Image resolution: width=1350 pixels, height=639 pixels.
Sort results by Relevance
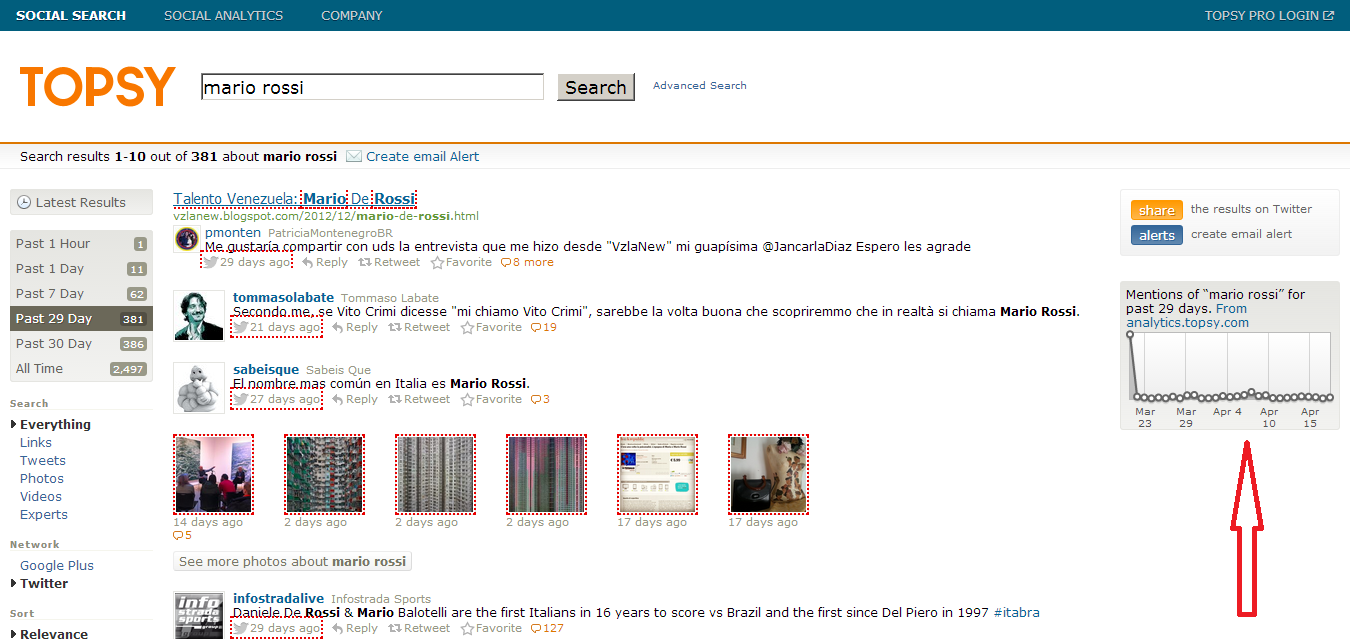click(54, 633)
